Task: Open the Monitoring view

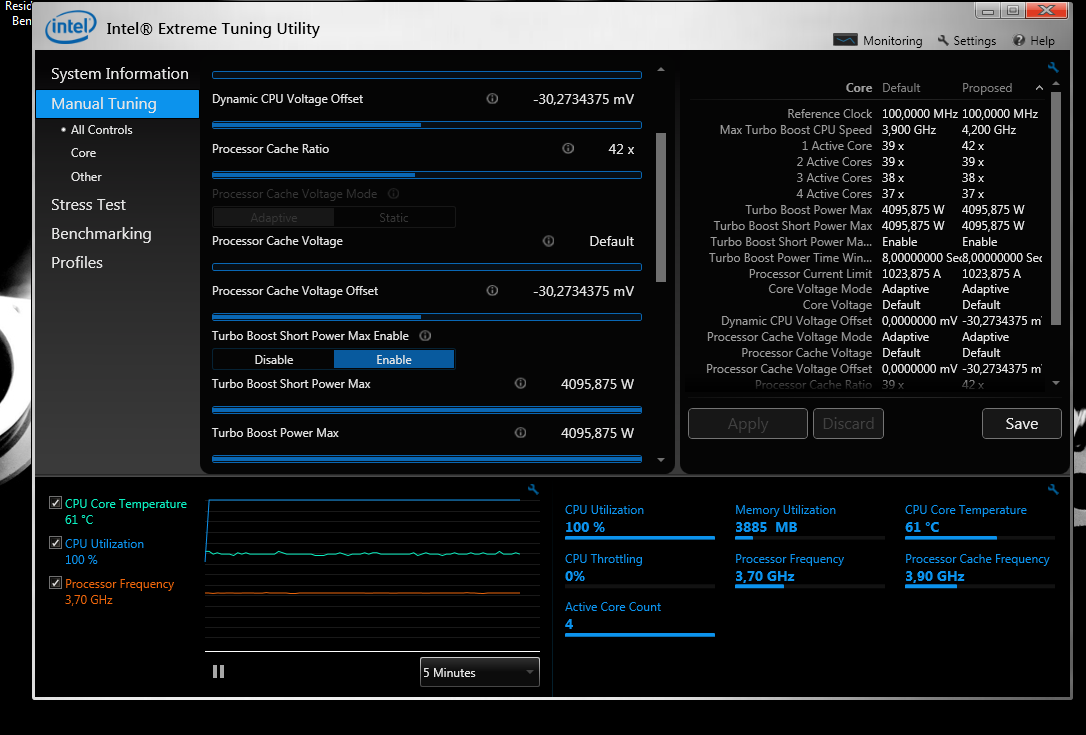Action: 878,40
